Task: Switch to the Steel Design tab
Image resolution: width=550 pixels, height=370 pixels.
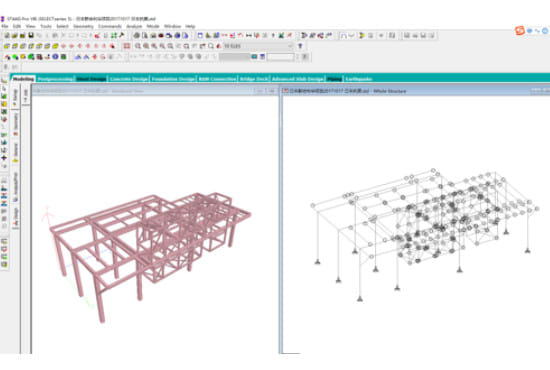Action: pos(91,79)
